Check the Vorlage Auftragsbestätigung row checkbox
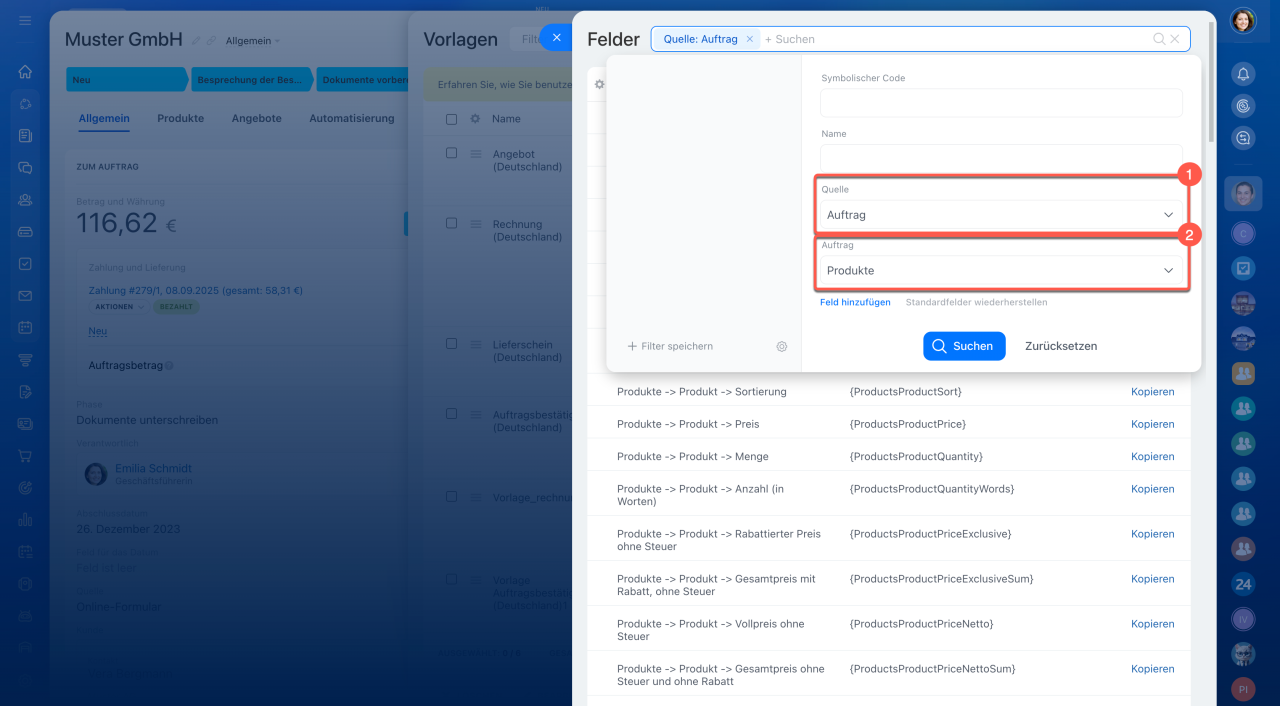This screenshot has height=706, width=1280. 451,579
